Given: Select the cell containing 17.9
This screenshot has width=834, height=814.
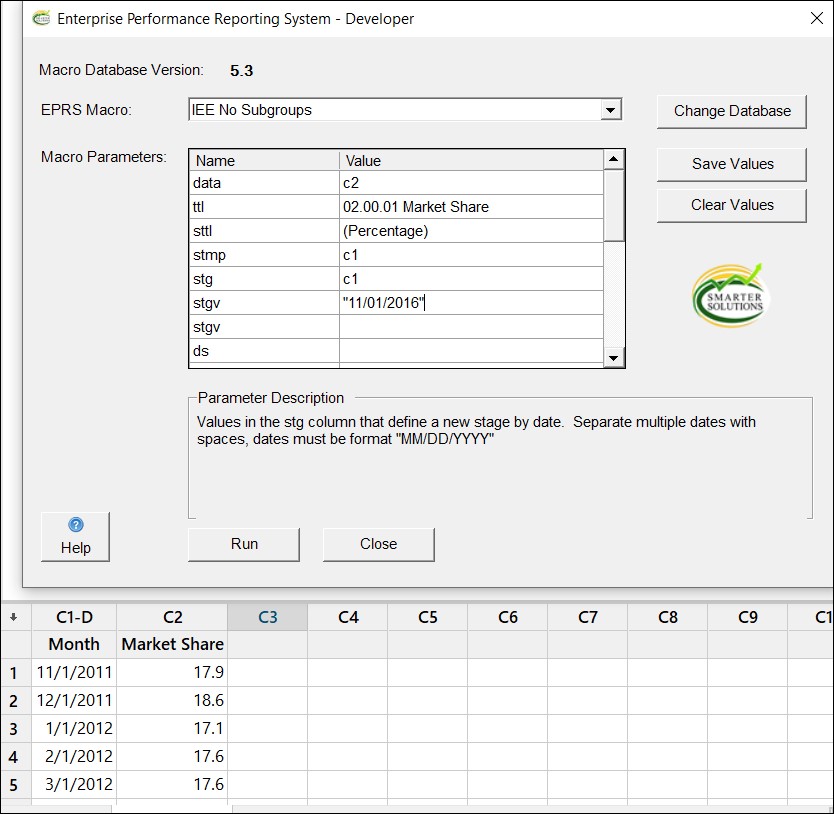Looking at the screenshot, I should point(172,672).
